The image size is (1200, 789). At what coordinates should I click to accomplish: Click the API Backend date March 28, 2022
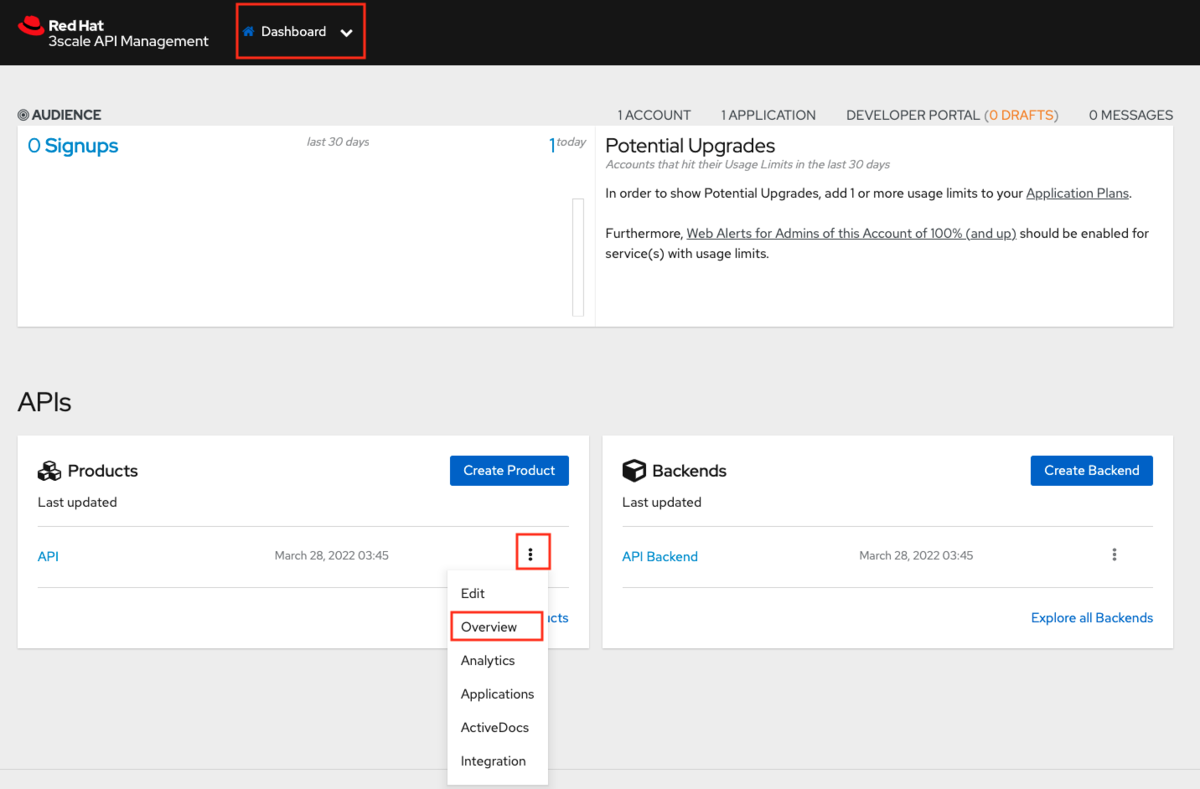pos(916,555)
